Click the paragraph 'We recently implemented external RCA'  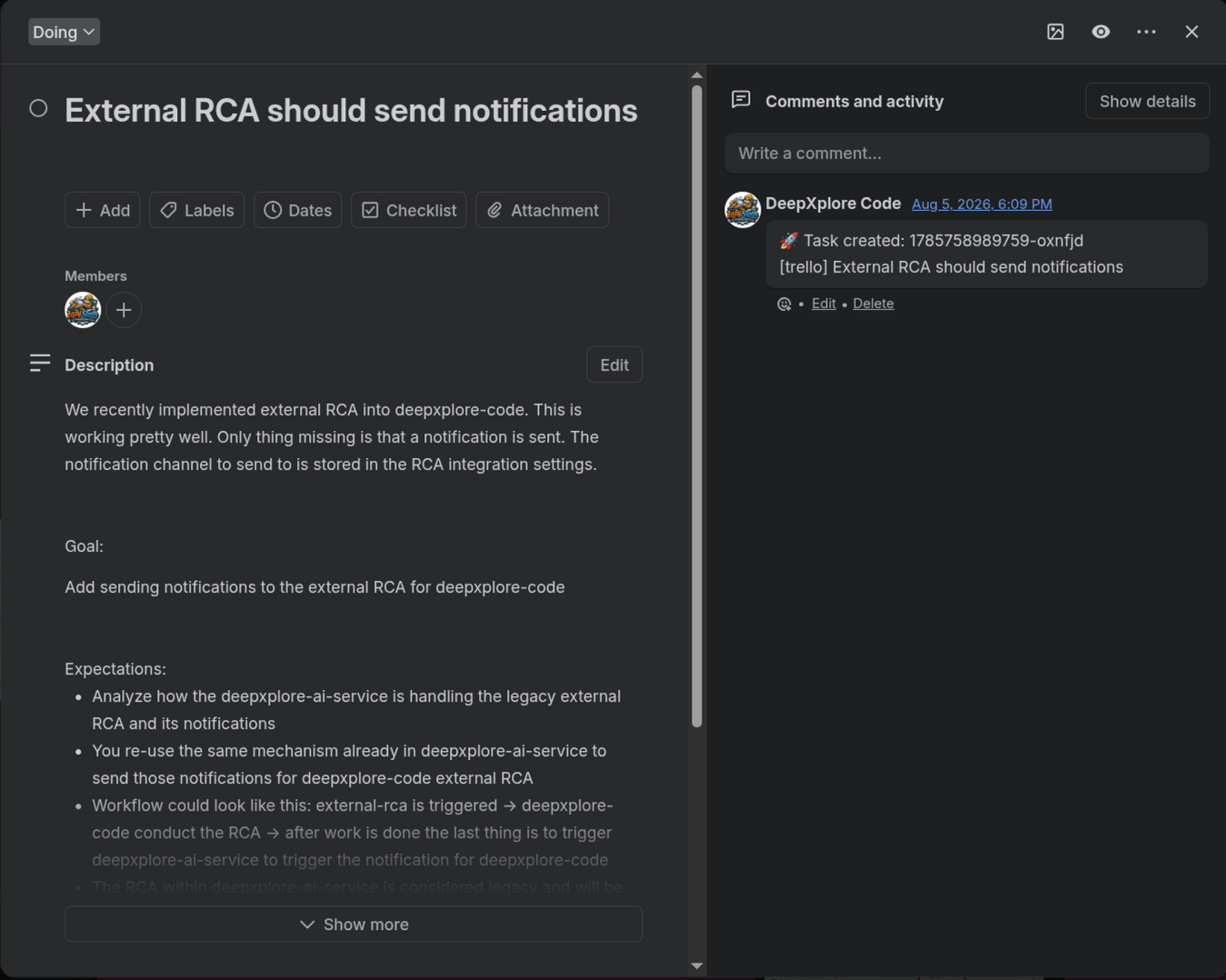pos(332,437)
